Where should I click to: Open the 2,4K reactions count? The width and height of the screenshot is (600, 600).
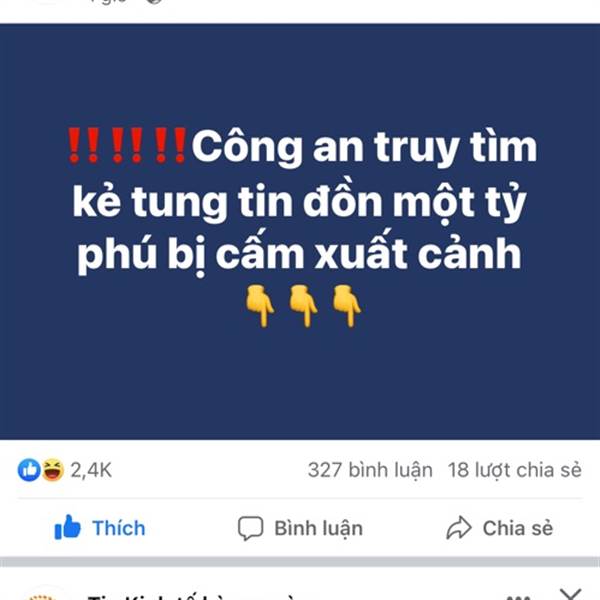(91, 470)
